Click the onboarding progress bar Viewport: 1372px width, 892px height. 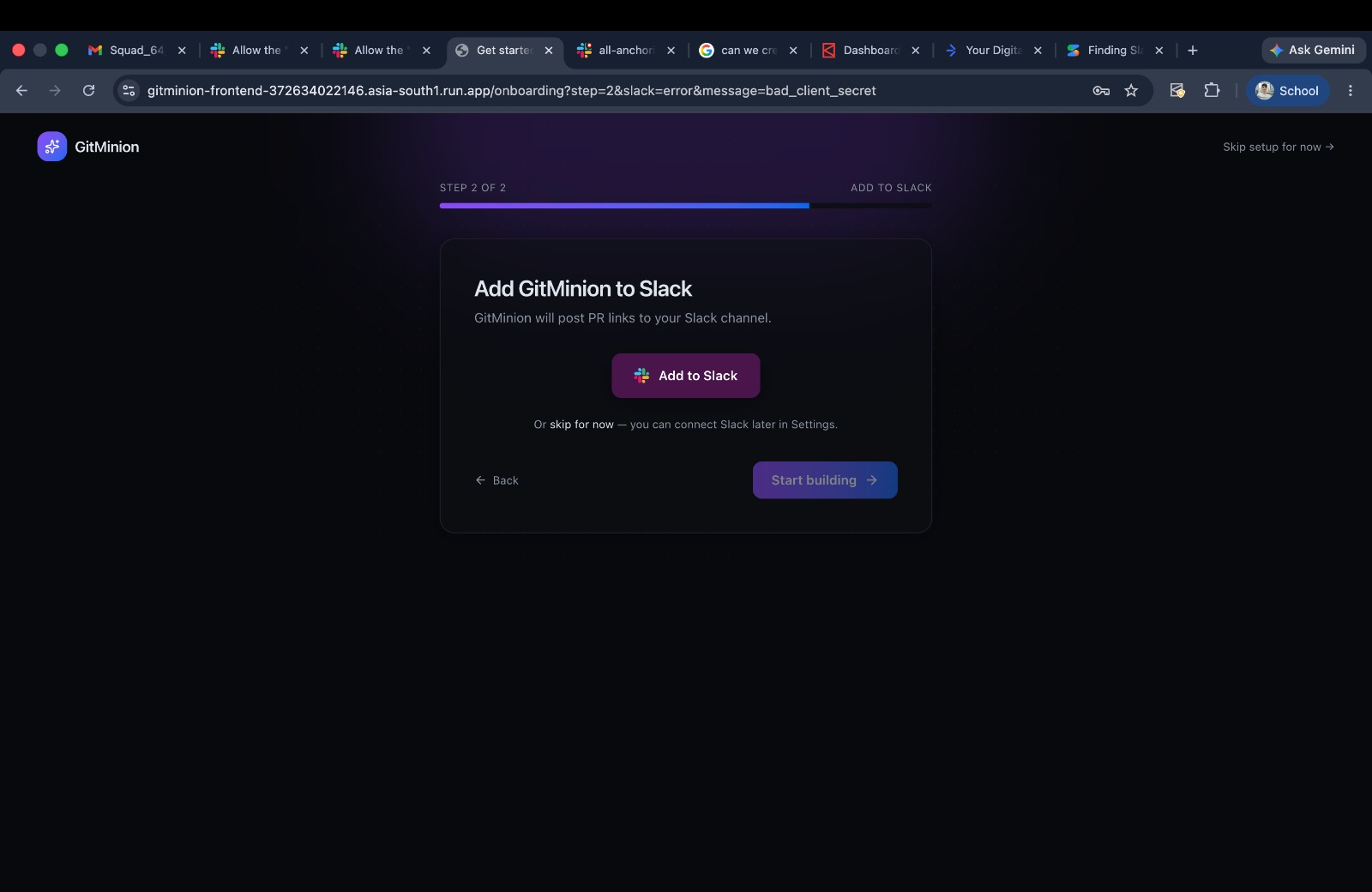[x=686, y=206]
